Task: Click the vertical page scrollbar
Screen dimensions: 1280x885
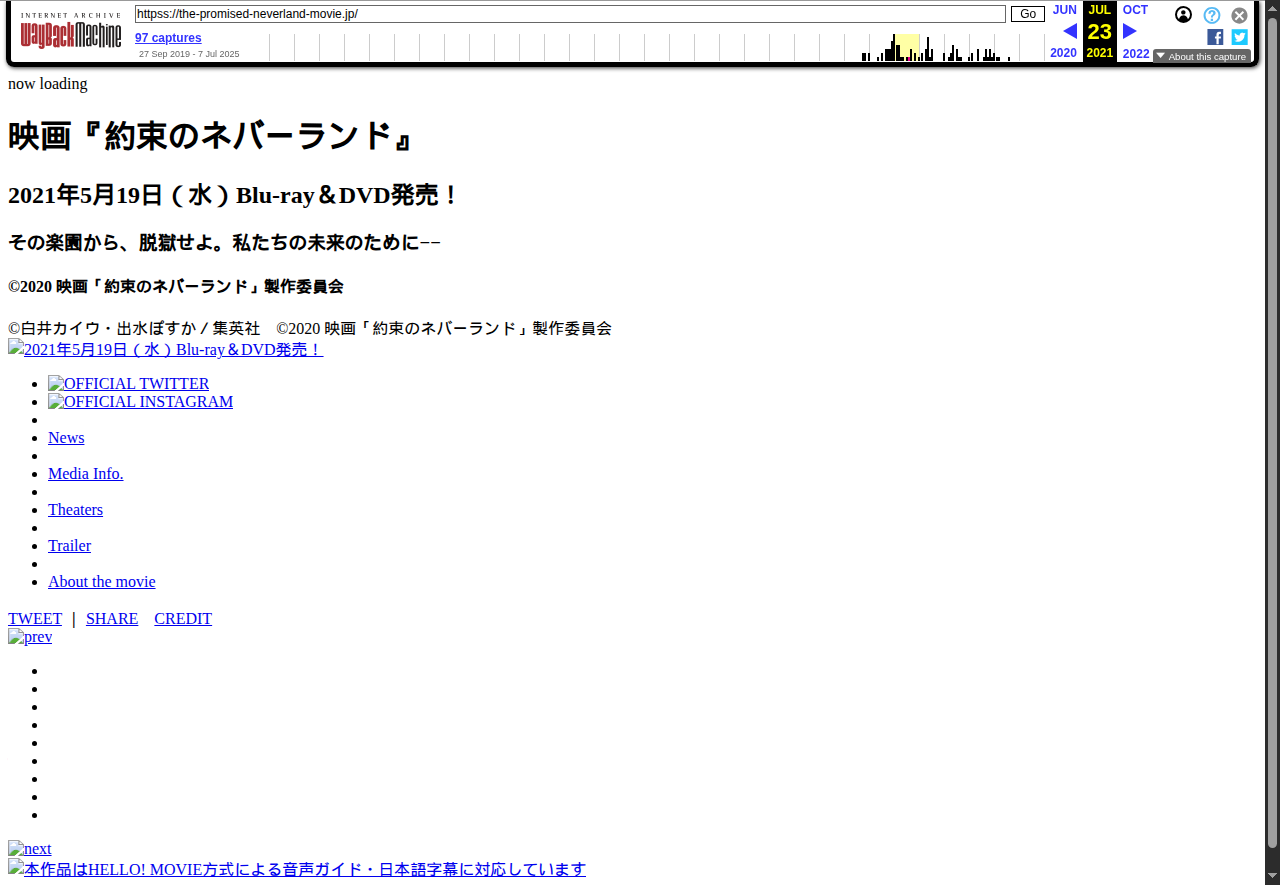Action: pos(1272,450)
